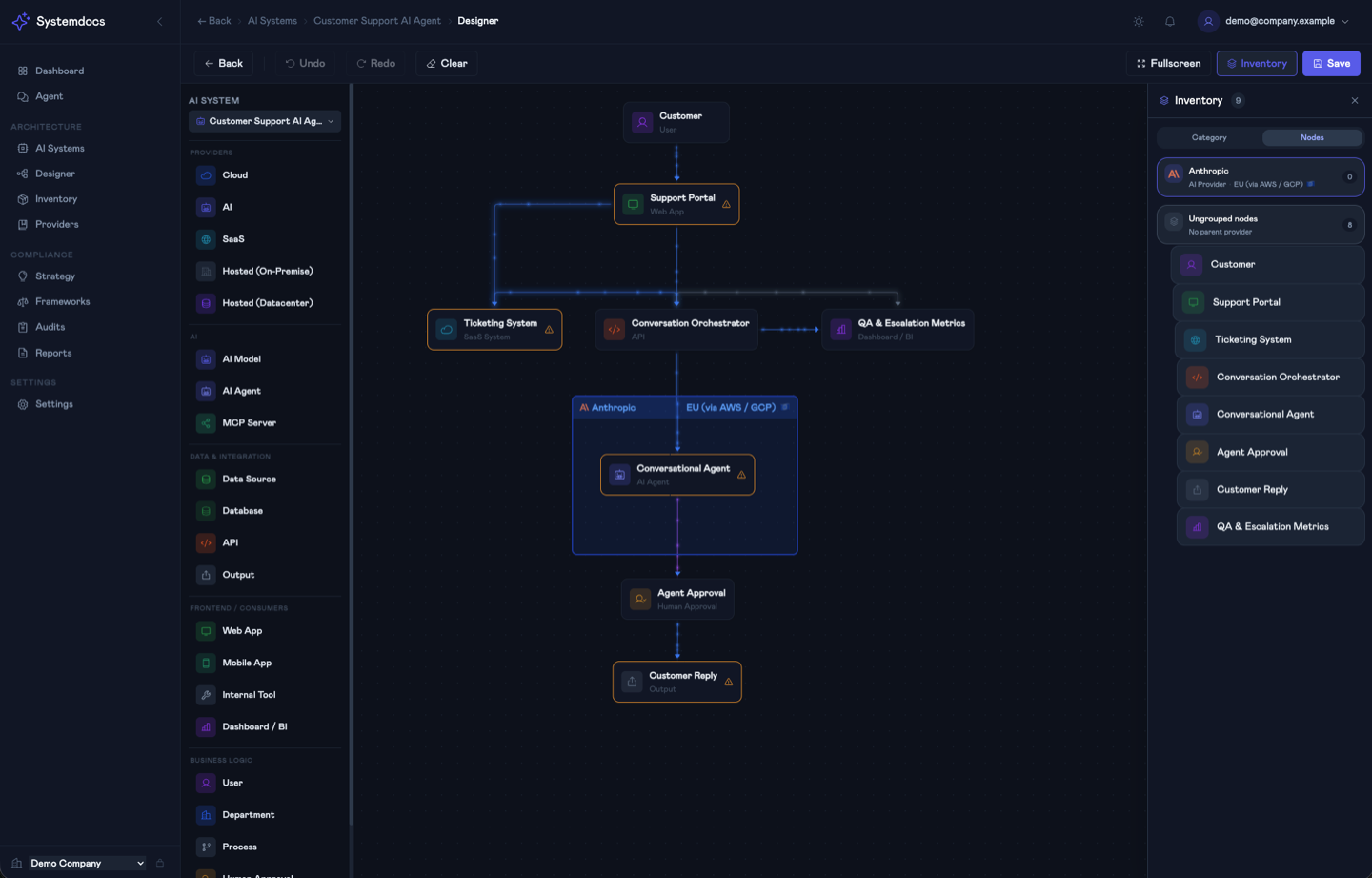The width and height of the screenshot is (1372, 878).
Task: Collapse the Ungrouped nodes group
Action: pos(1261,225)
